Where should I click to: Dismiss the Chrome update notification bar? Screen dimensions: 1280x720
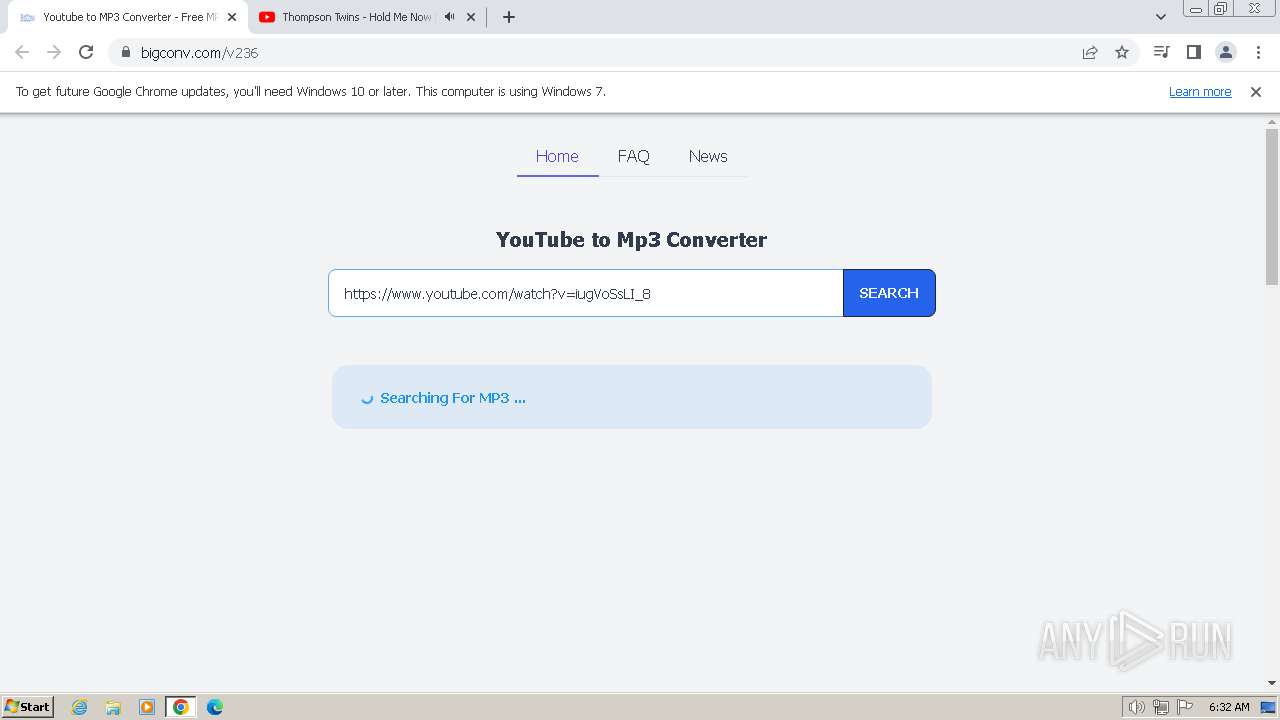[1256, 92]
